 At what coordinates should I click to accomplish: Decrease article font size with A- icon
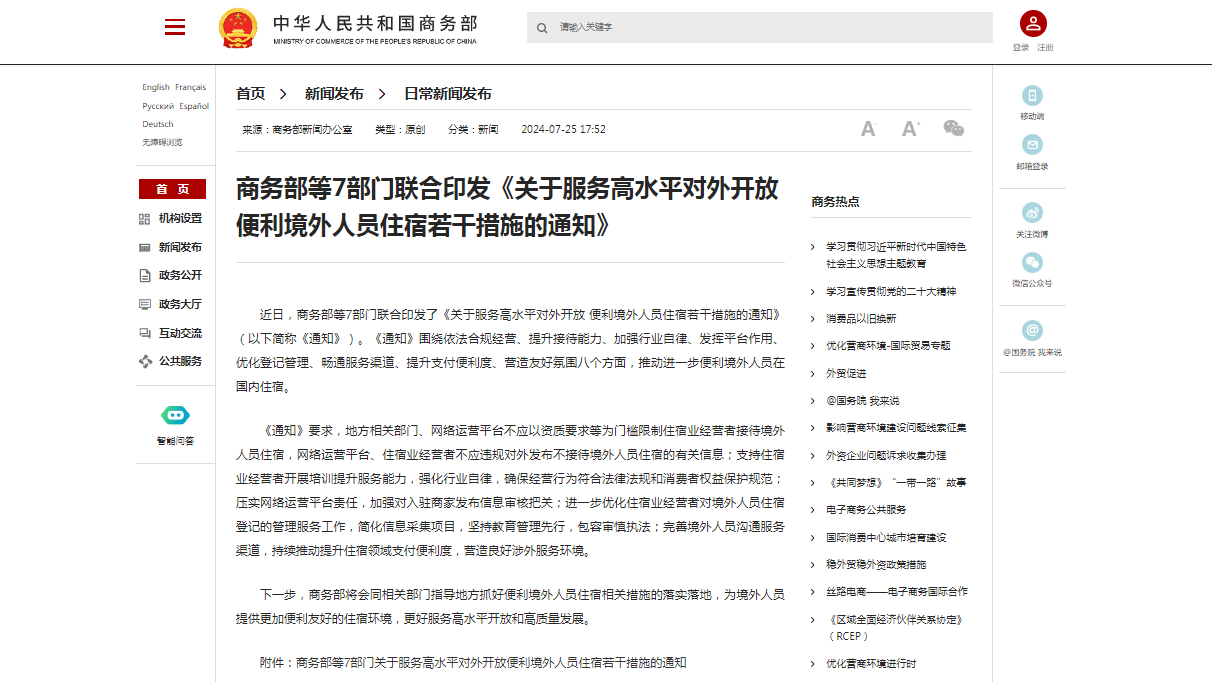(x=868, y=129)
